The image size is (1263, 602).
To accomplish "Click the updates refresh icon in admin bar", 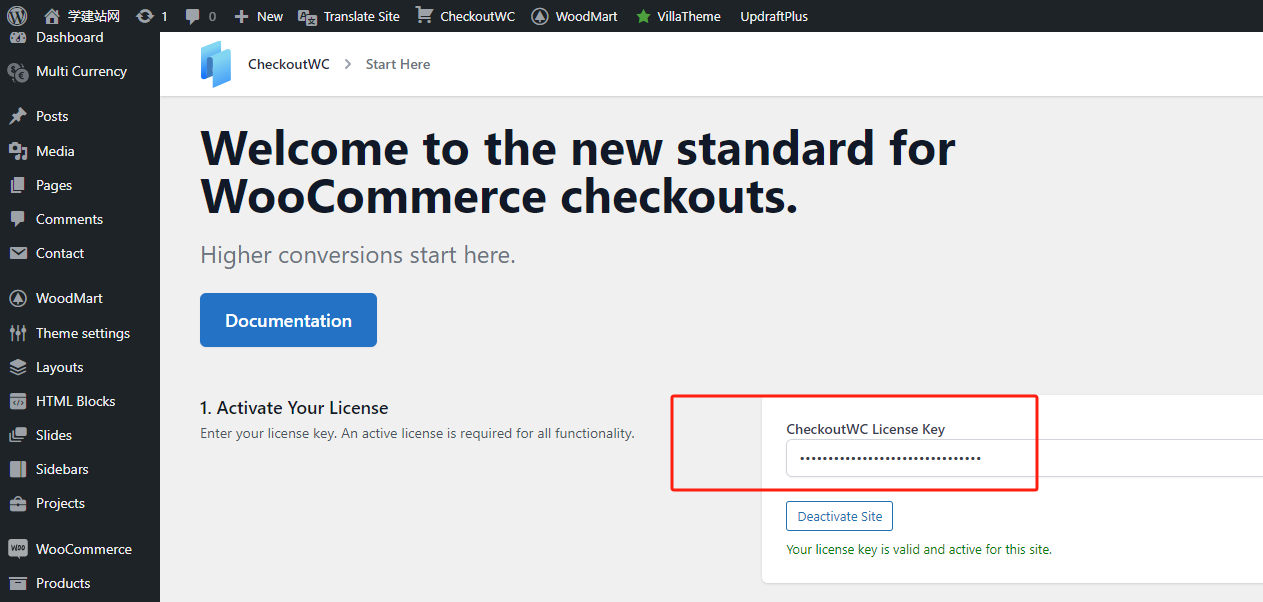I will [x=145, y=16].
